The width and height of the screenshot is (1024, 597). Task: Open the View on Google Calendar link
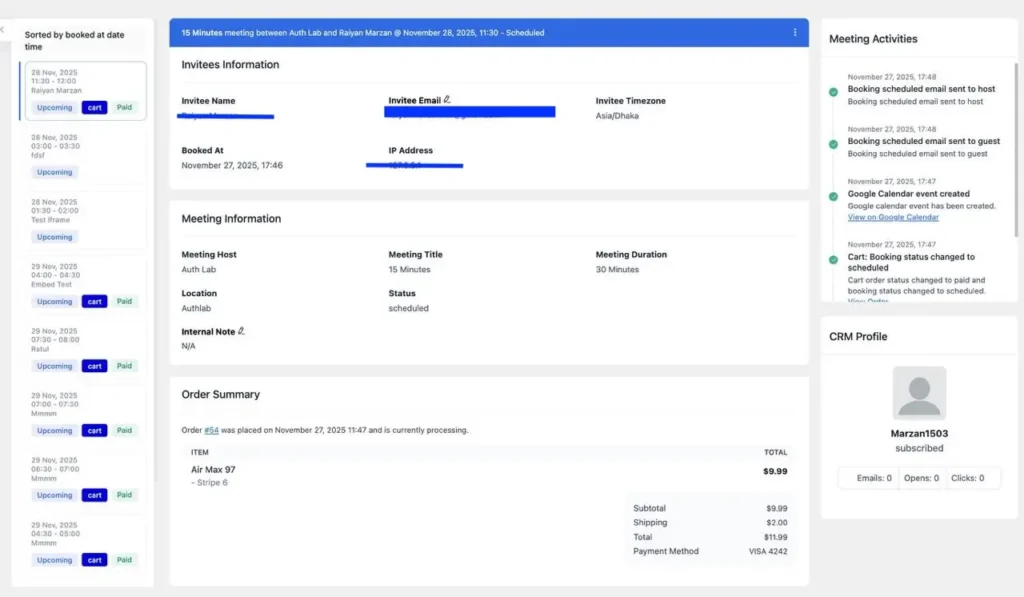893,217
